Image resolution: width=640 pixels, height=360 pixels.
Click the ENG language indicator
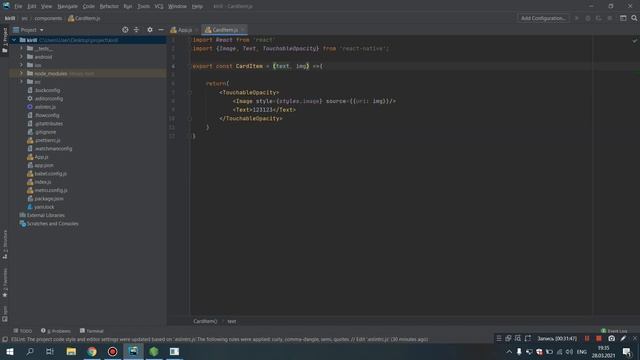tap(582, 351)
